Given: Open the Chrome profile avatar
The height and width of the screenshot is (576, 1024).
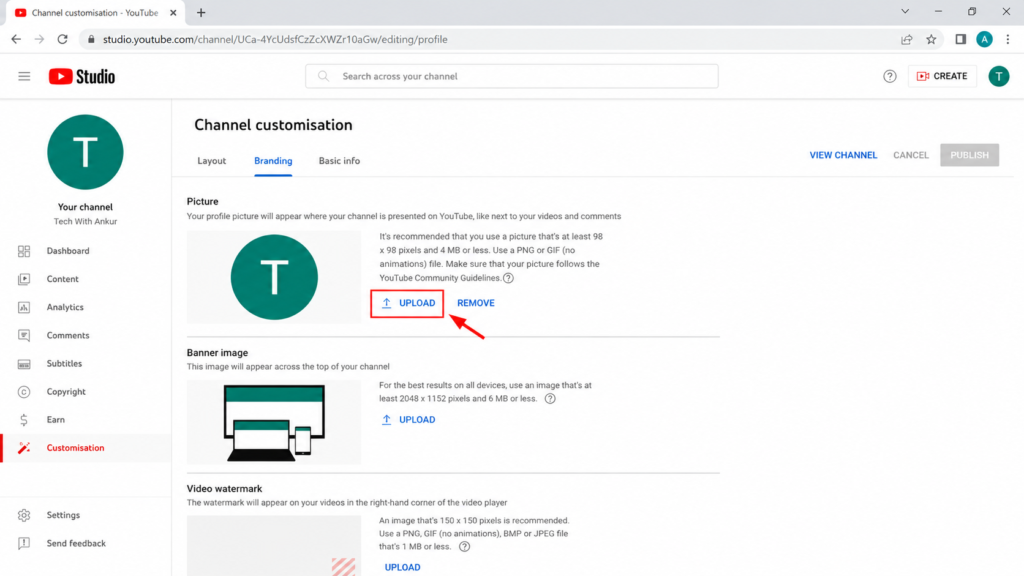Looking at the screenshot, I should [x=984, y=39].
